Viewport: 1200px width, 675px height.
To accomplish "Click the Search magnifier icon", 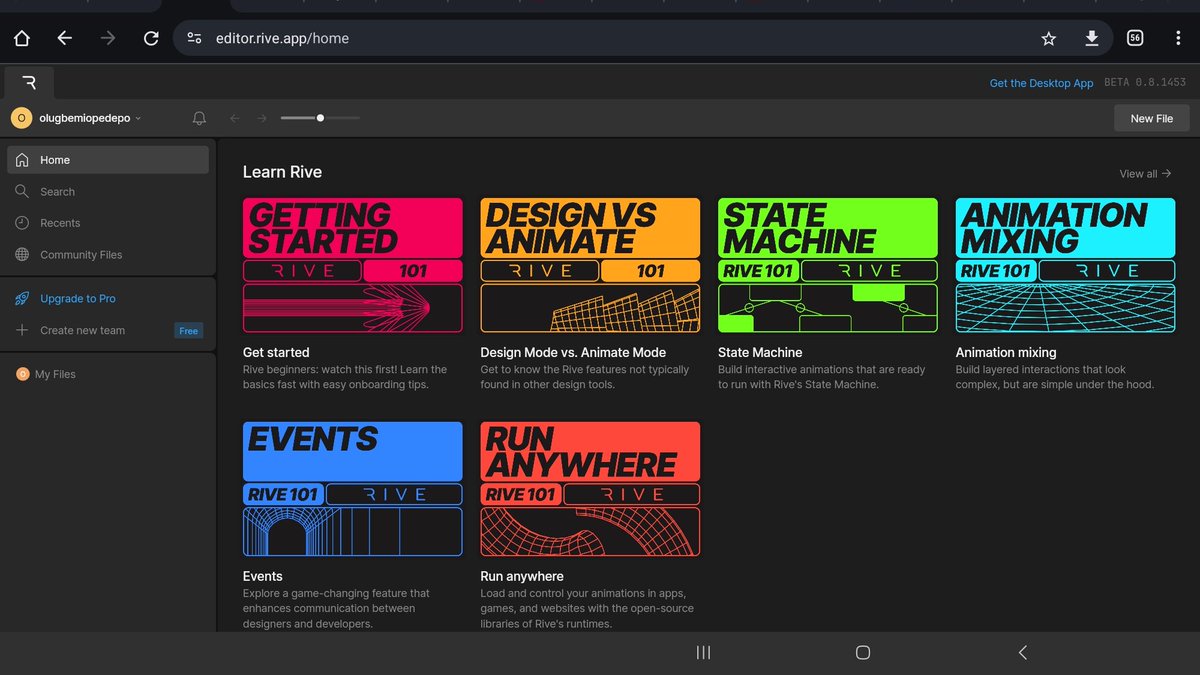I will pos(22,191).
